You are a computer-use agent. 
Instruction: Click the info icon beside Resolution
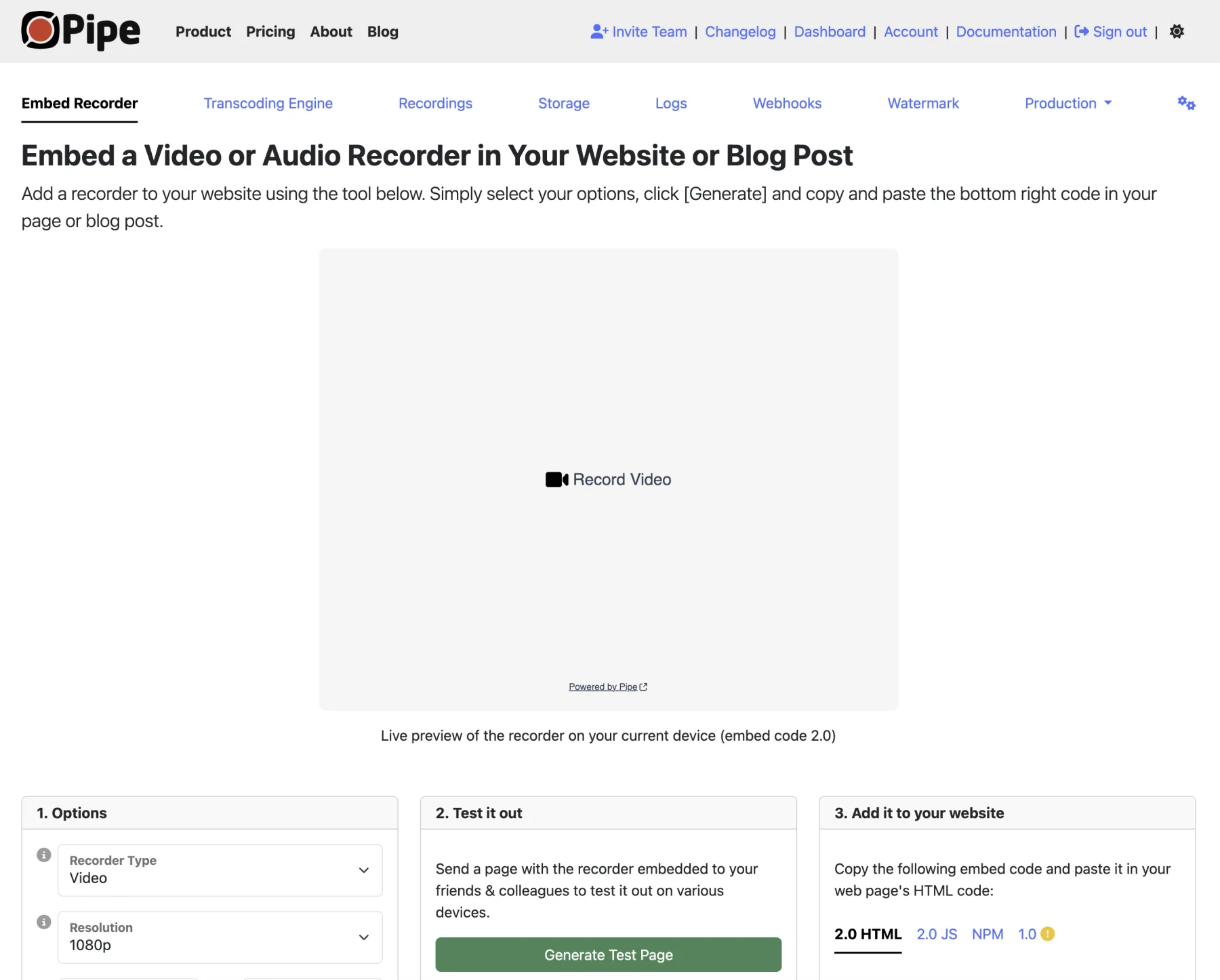click(x=44, y=922)
